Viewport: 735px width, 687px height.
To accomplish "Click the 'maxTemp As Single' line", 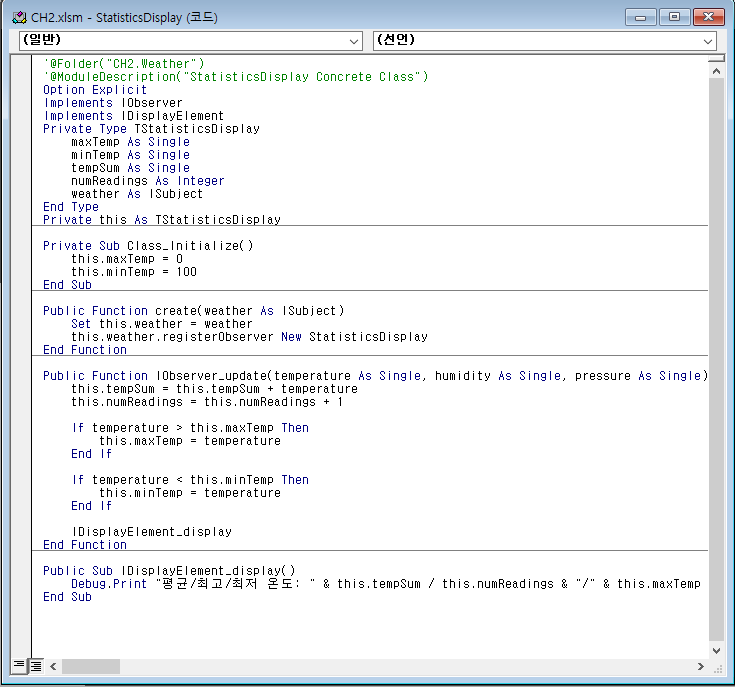I will [130, 142].
